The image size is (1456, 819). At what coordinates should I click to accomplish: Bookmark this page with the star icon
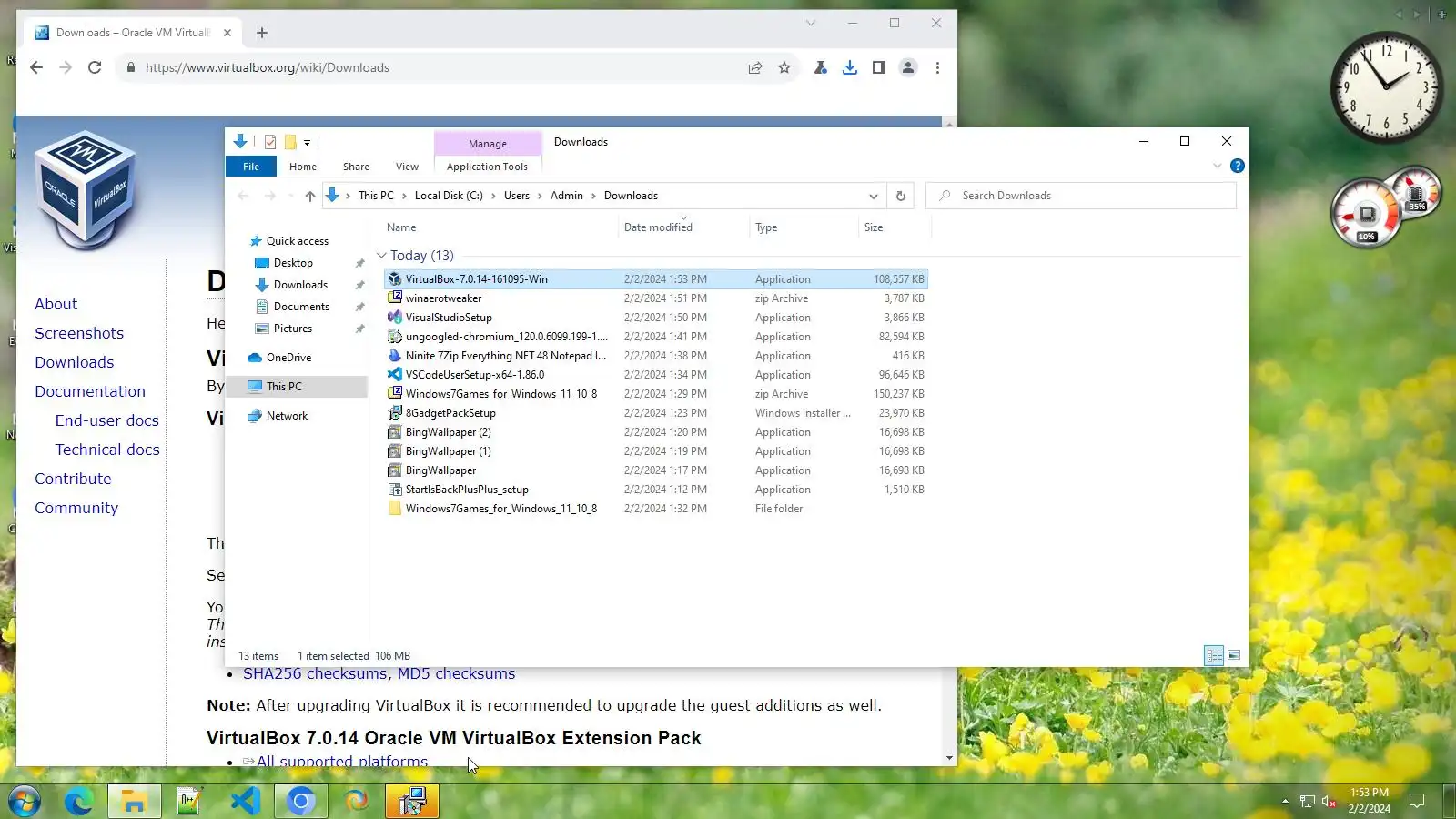point(784,67)
